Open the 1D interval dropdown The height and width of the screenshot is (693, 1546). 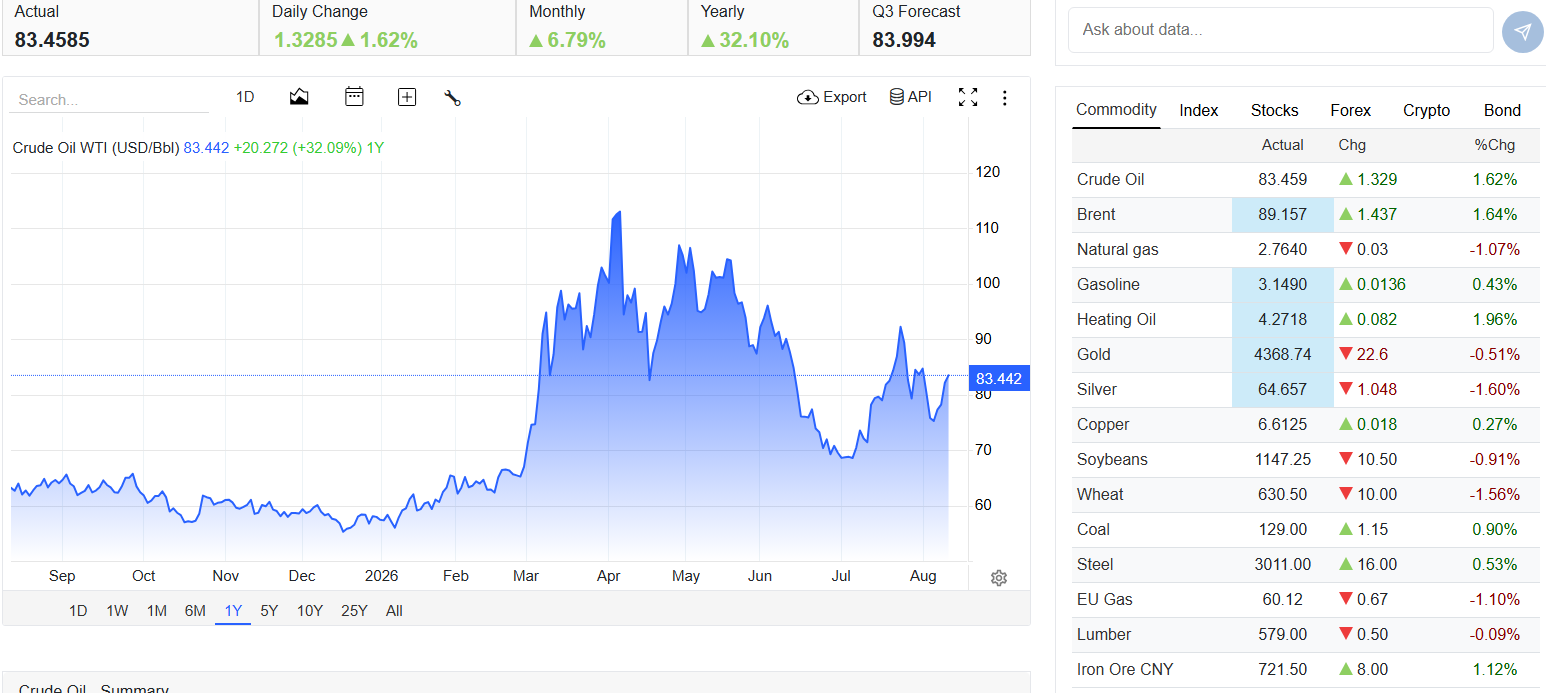click(x=245, y=97)
